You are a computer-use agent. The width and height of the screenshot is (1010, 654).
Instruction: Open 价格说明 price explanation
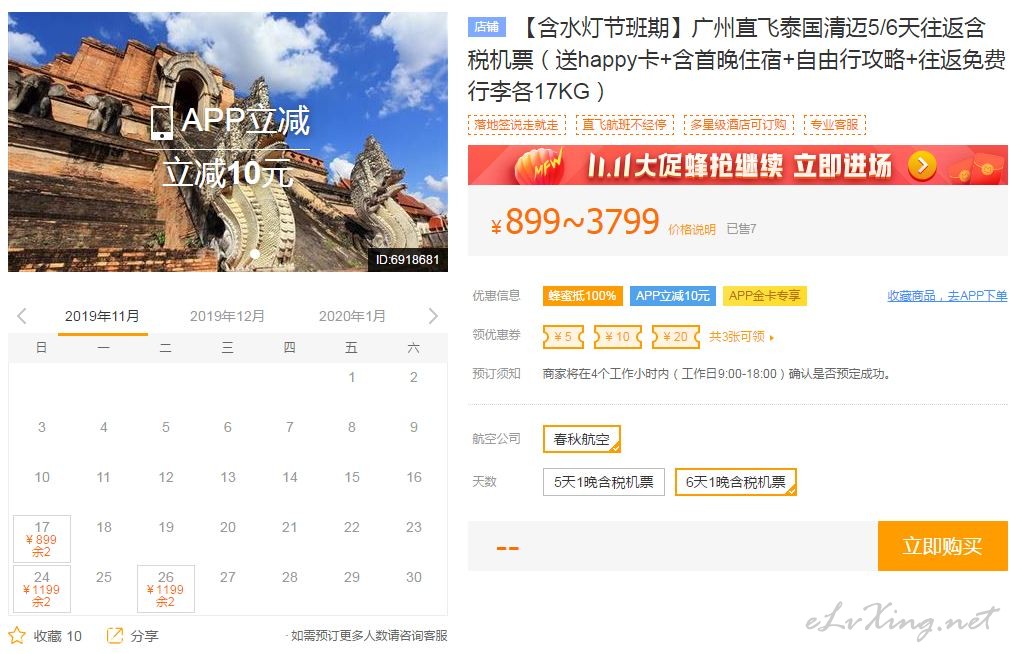click(x=692, y=229)
